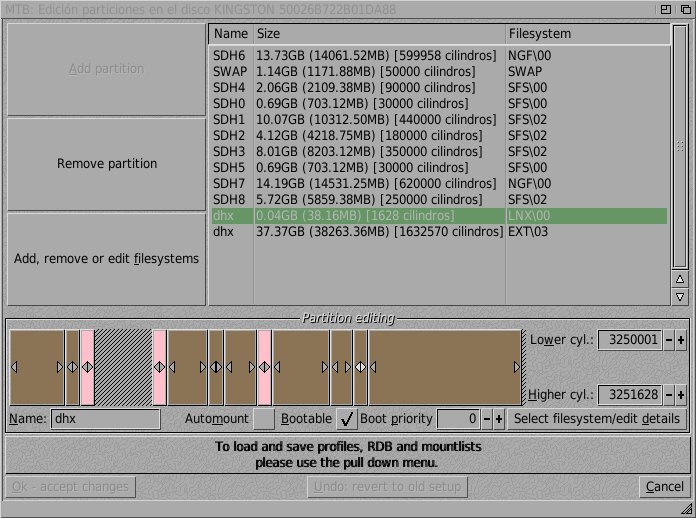Open Select filesystem/edit details
696x518 pixels.
click(597, 419)
